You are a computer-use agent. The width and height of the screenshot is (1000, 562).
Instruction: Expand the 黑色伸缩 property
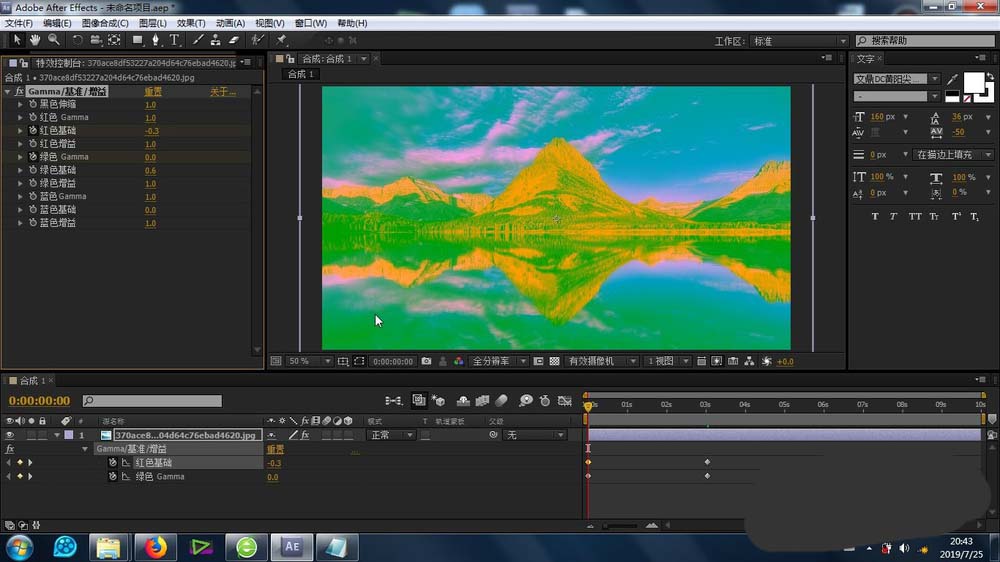click(x=20, y=104)
